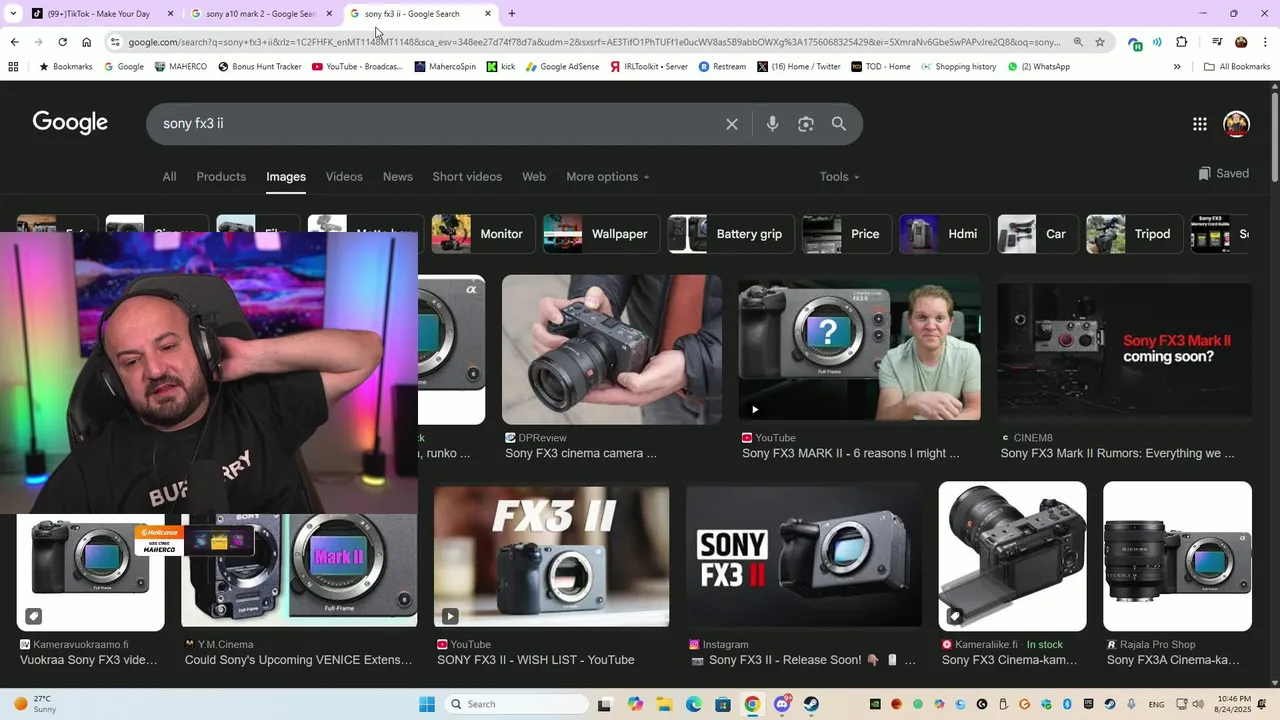
Task: Switch to the TikTok browser tab
Action: click(x=100, y=14)
